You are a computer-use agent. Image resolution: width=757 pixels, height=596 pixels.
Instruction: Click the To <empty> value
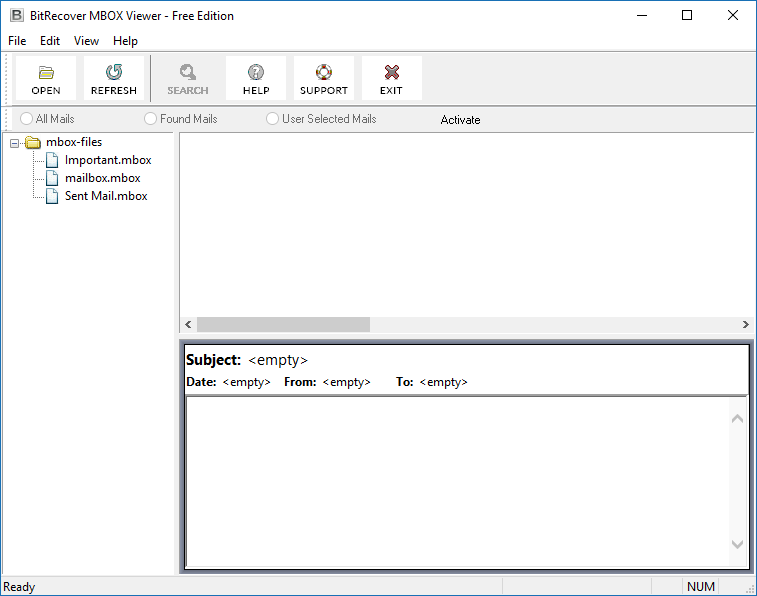[444, 382]
